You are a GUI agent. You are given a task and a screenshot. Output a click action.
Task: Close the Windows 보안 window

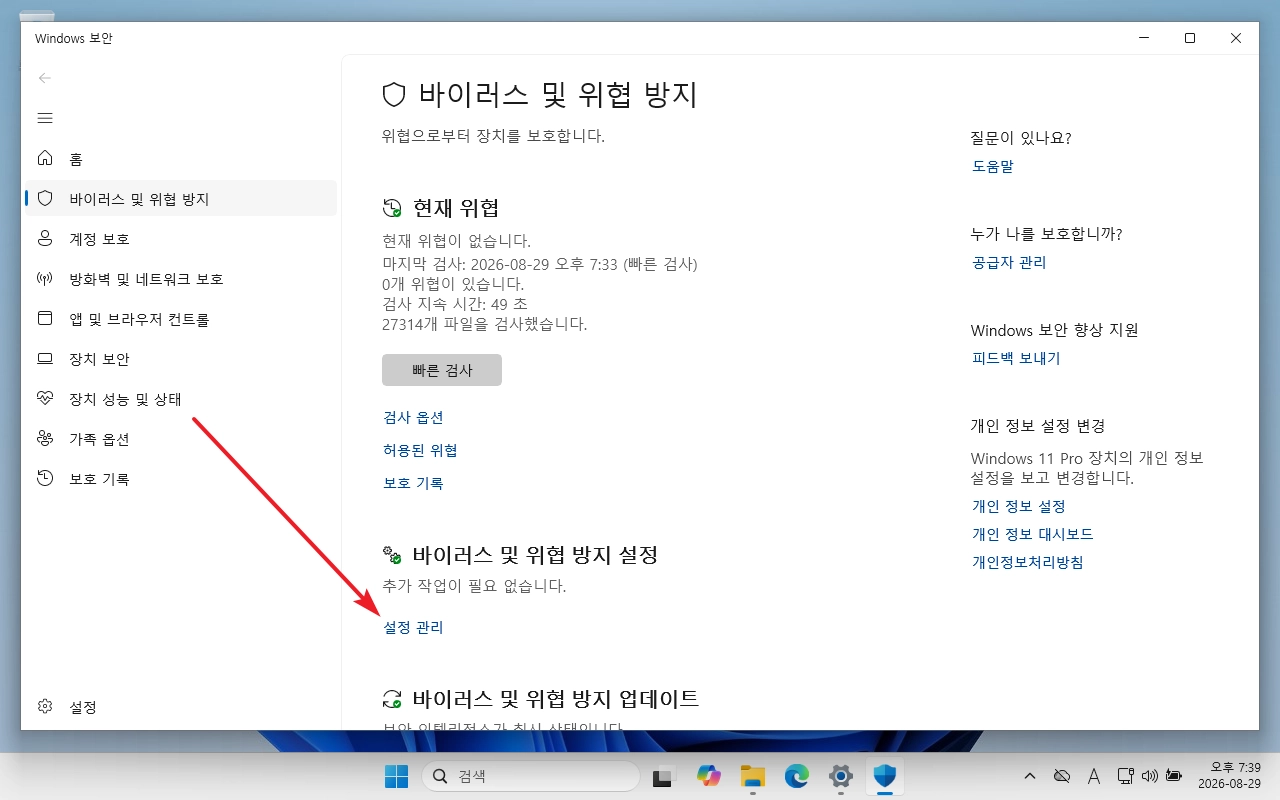[1236, 38]
